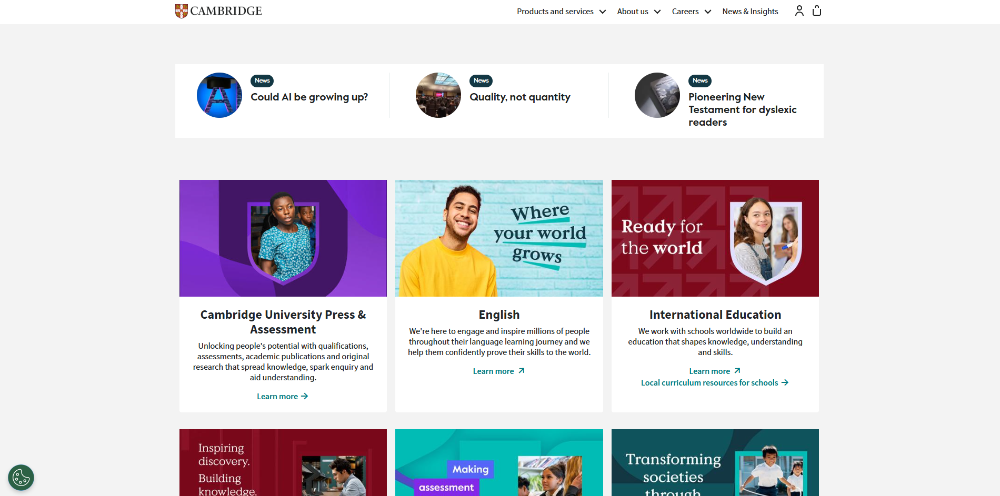Click arrow icon beside Local curriculum resources
The height and width of the screenshot is (496, 1000).
tap(785, 383)
